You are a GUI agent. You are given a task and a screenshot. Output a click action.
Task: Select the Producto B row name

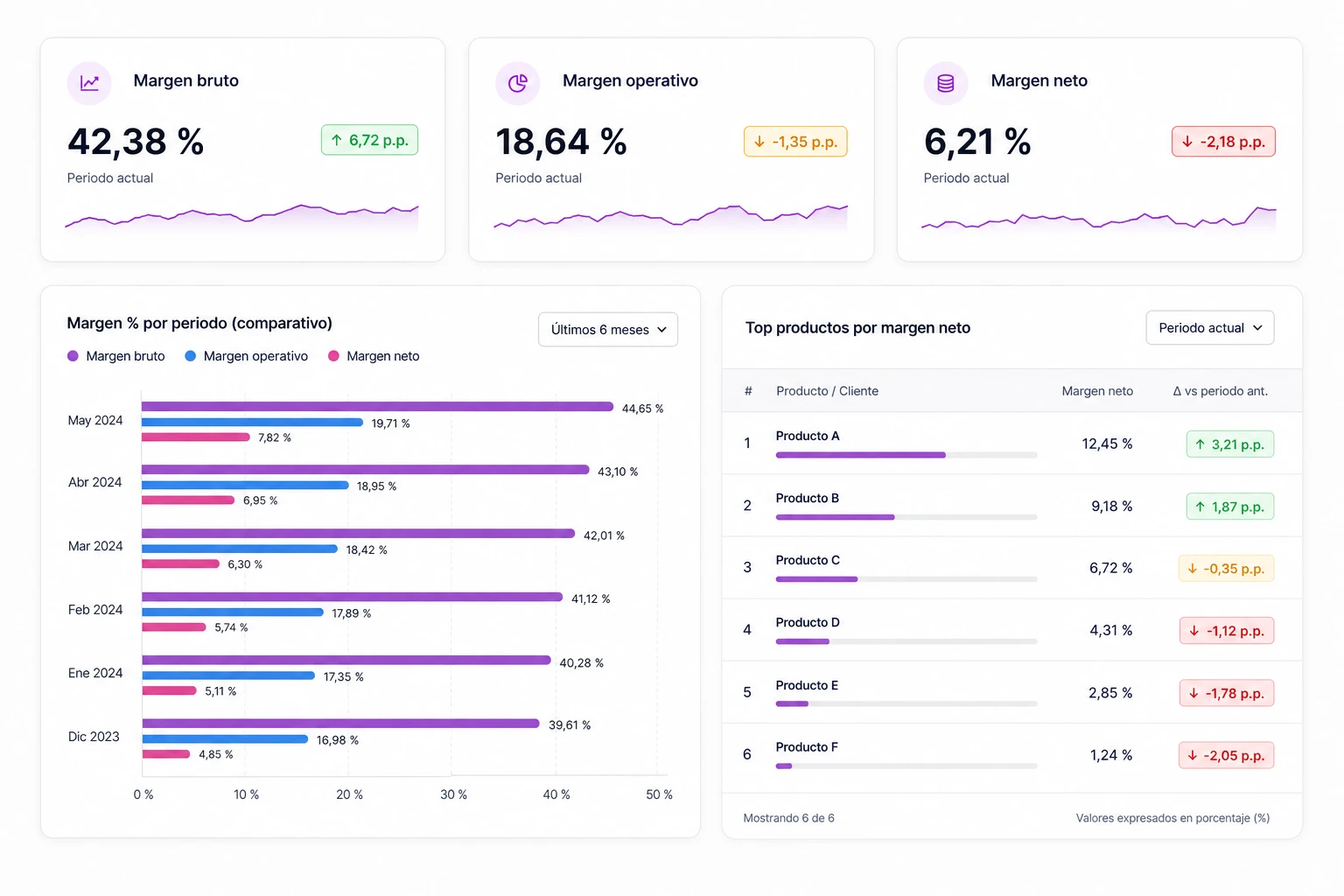pyautogui.click(x=808, y=498)
